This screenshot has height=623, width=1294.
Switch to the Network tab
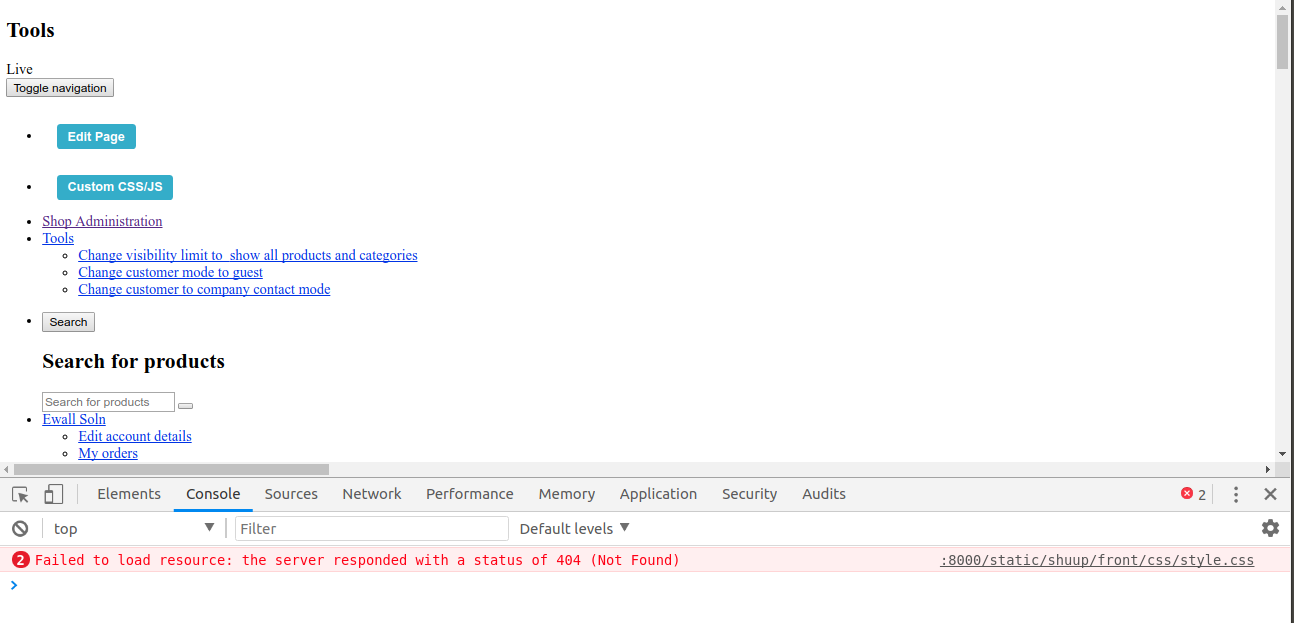[x=371, y=494]
